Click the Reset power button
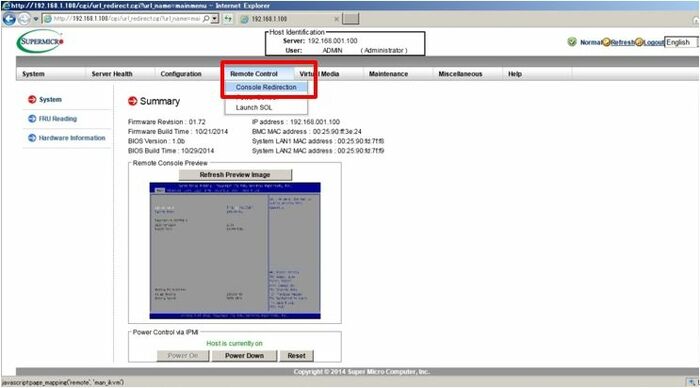 296,355
